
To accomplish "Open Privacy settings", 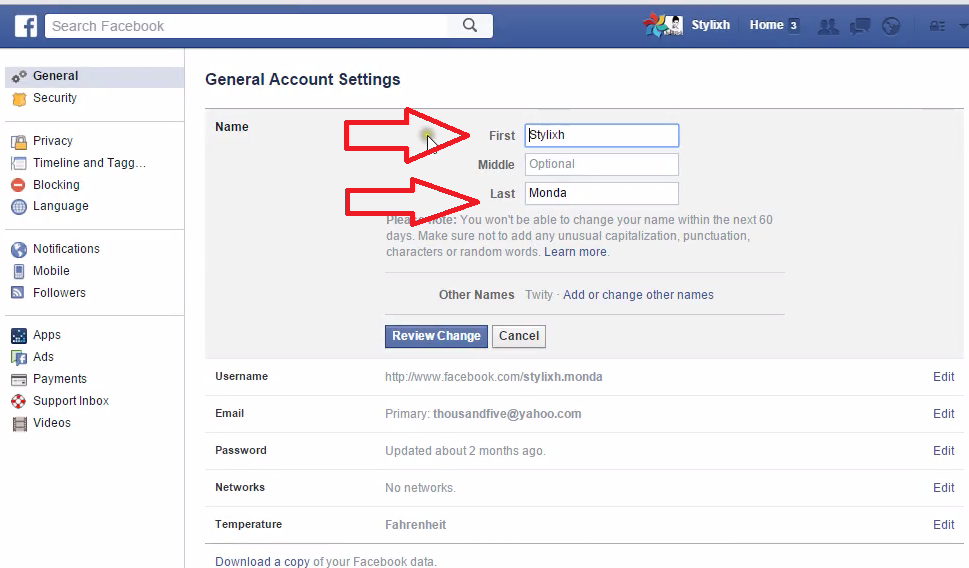I will [53, 140].
